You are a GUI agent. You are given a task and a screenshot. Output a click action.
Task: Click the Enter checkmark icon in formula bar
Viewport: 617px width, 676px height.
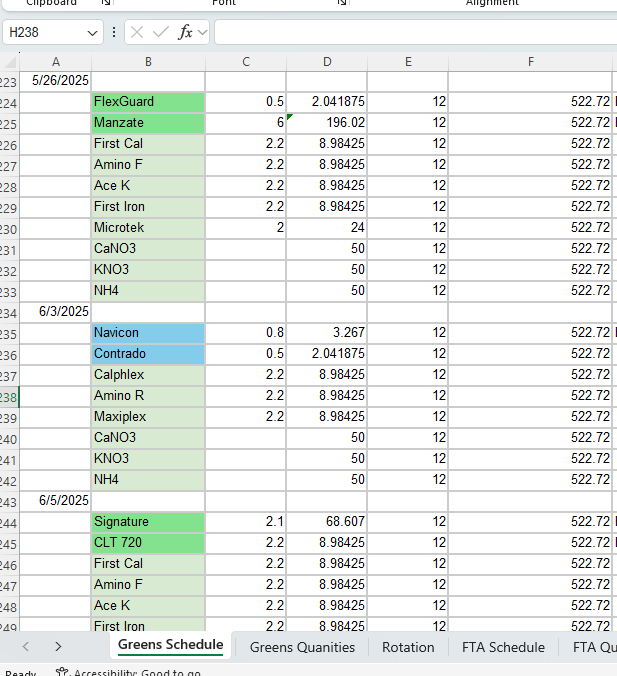coord(161,33)
